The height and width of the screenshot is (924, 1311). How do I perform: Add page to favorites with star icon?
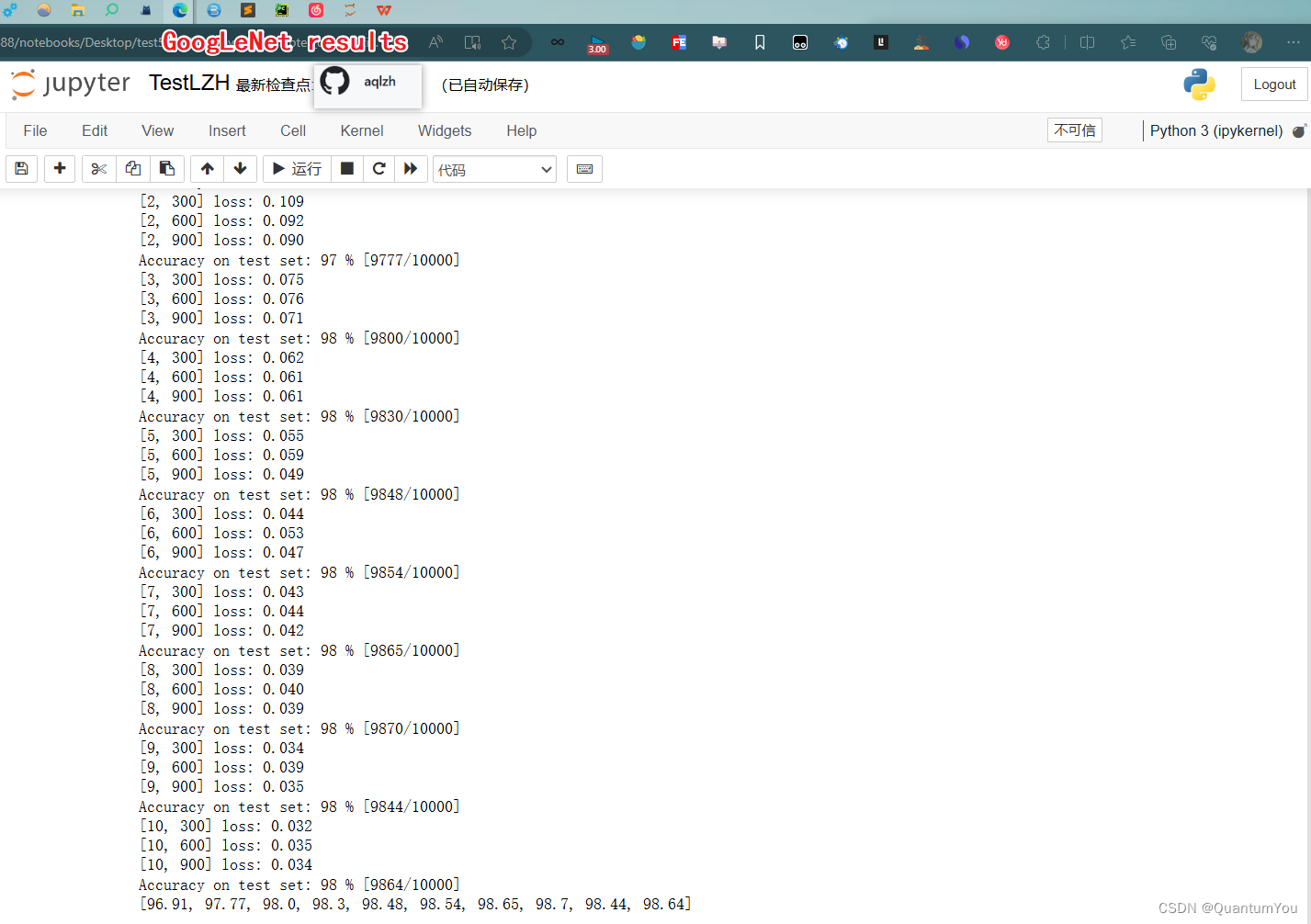click(x=509, y=42)
